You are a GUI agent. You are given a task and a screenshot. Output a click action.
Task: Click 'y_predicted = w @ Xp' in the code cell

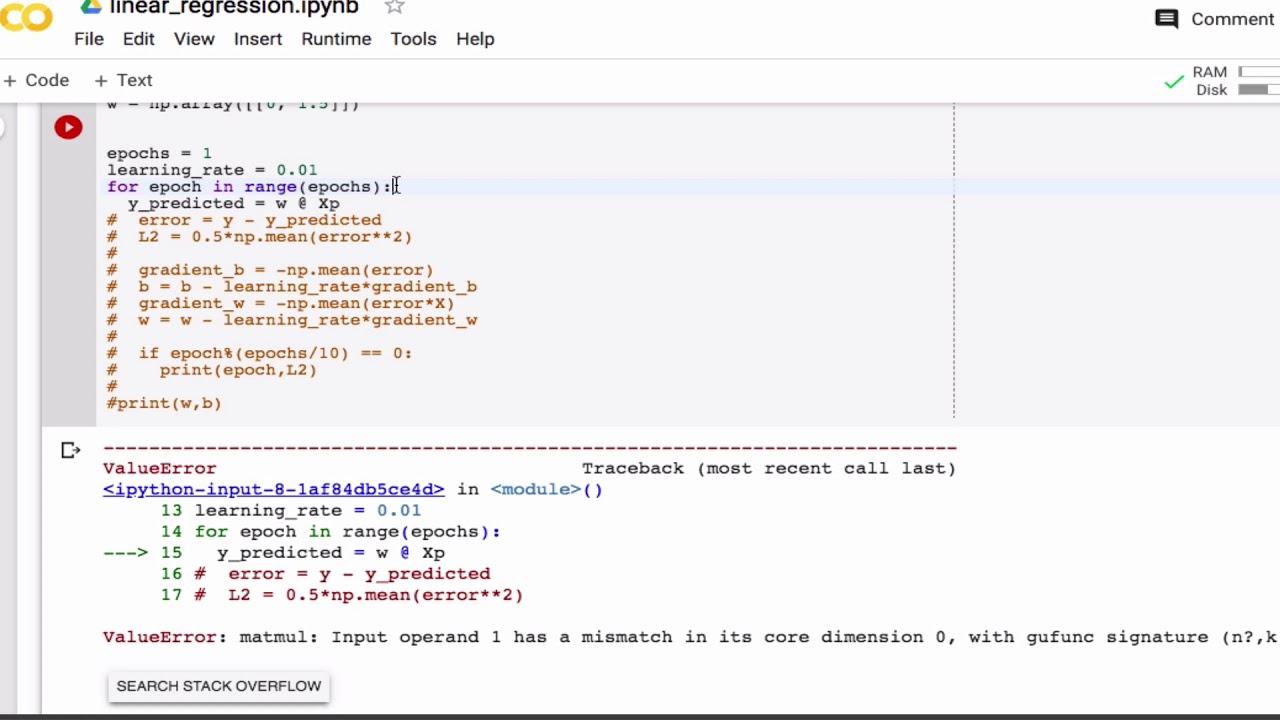click(x=233, y=203)
